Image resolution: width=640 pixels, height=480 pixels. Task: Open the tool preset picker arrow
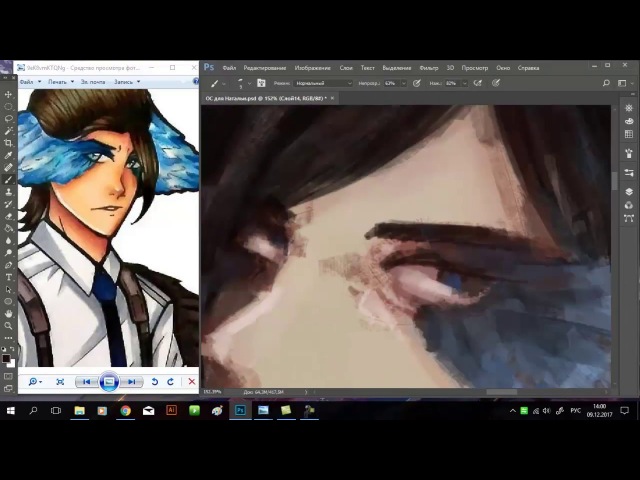point(224,84)
